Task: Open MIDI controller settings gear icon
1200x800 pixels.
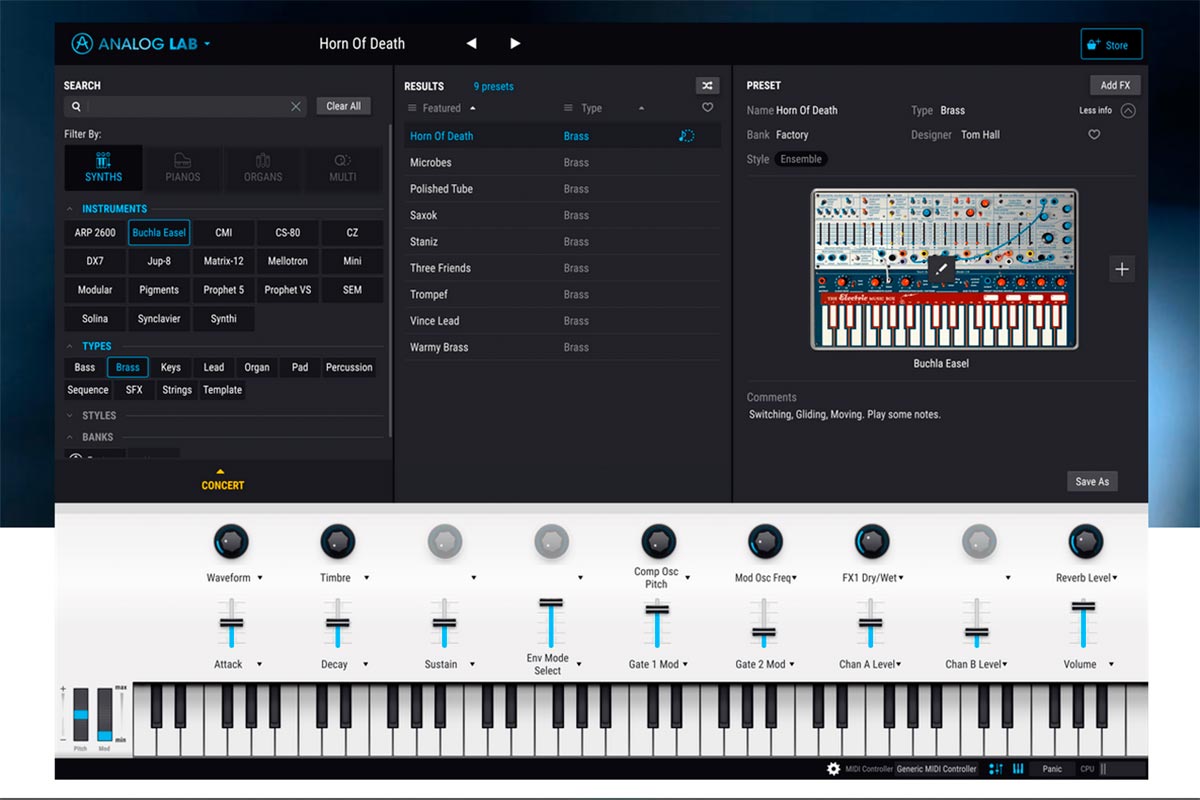Action: pos(833,769)
